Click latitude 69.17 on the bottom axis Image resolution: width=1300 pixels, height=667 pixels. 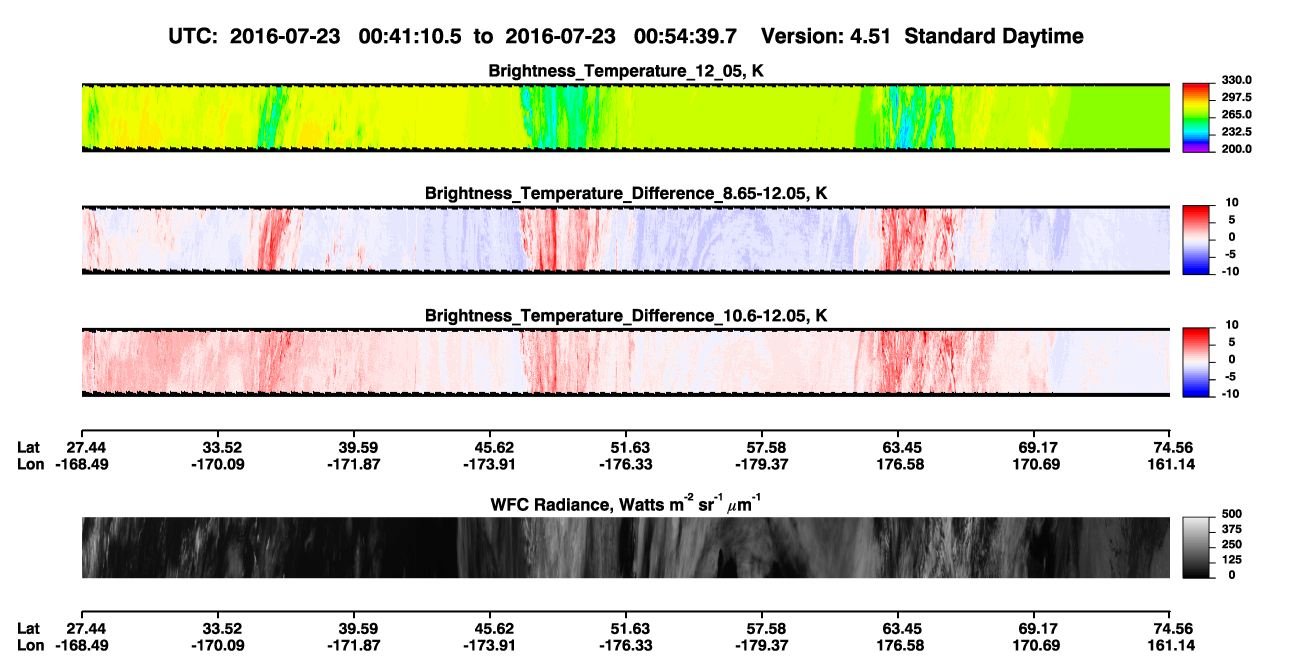pos(1039,629)
